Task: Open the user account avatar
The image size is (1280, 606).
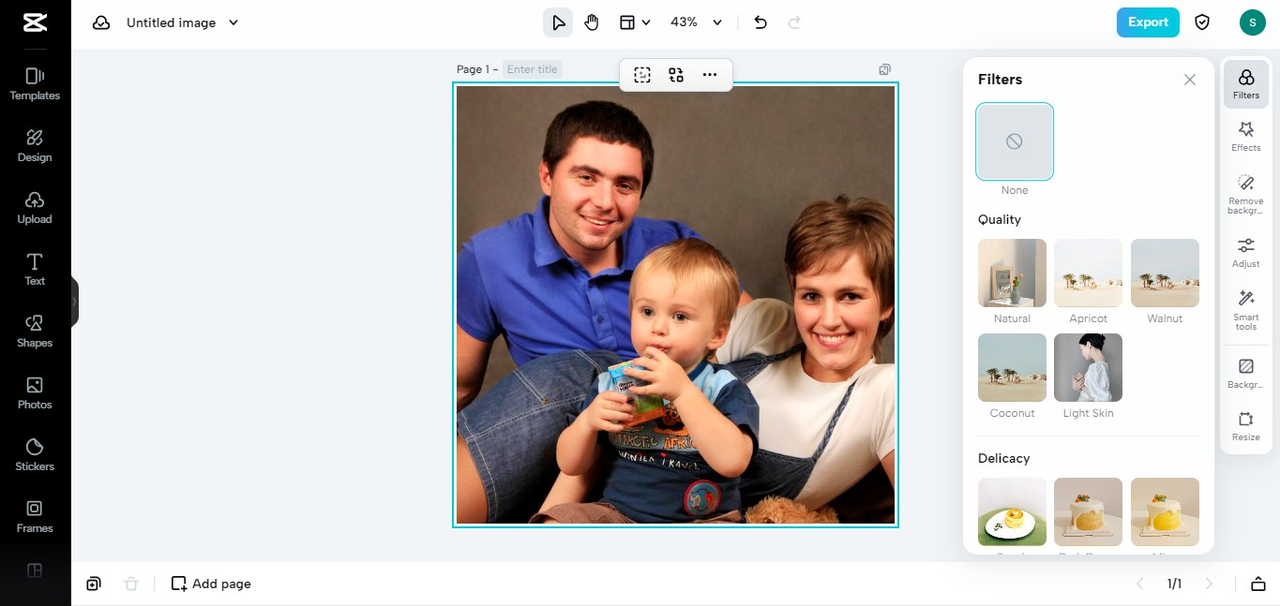Action: 1252,22
